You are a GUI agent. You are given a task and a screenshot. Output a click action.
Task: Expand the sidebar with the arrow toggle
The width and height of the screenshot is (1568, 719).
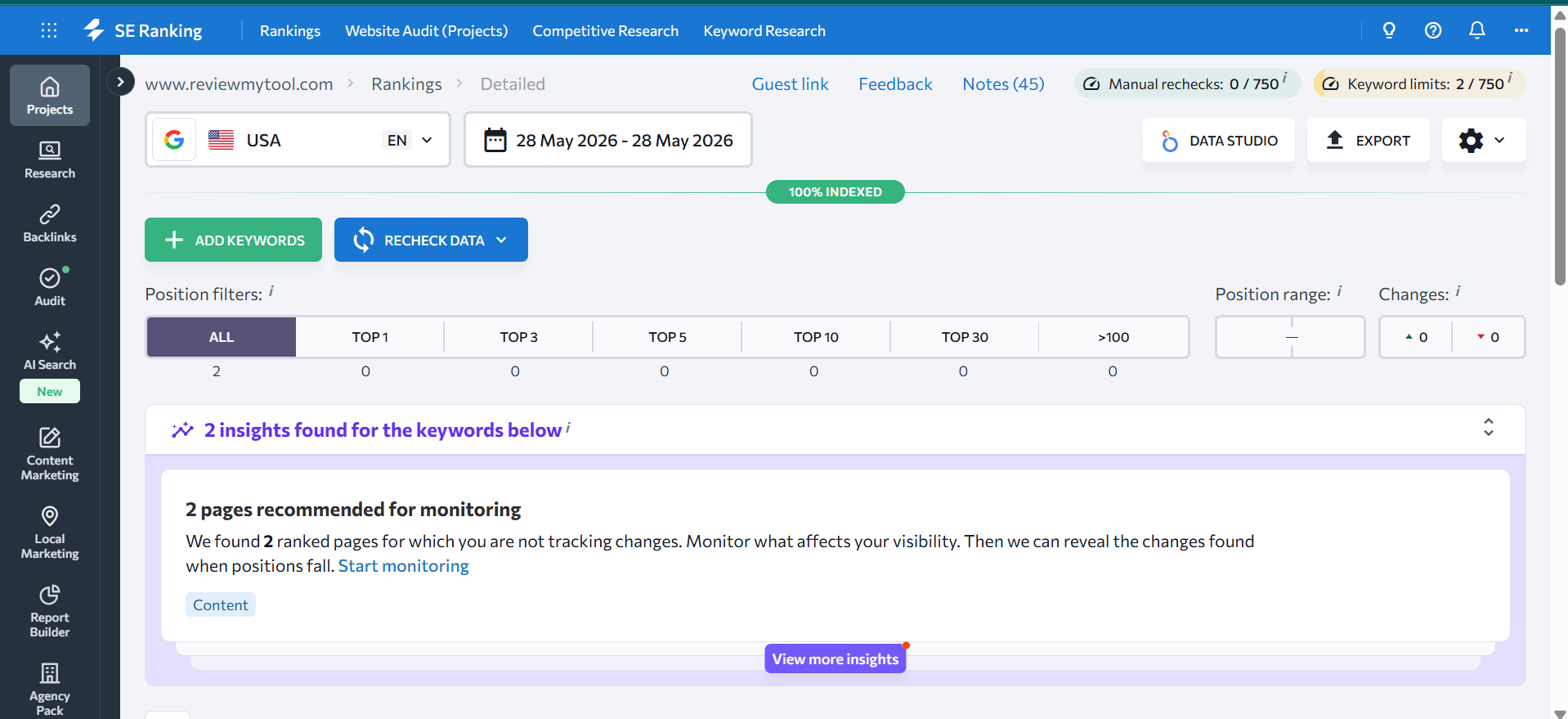pyautogui.click(x=120, y=82)
